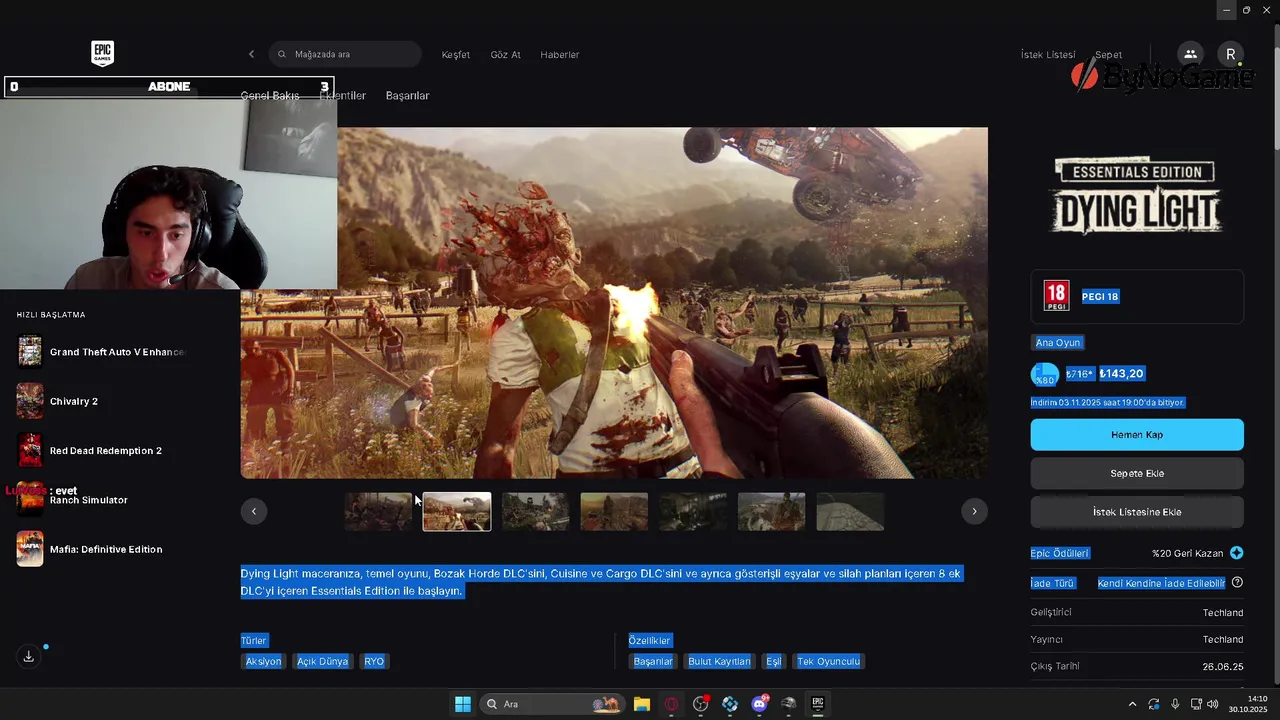1280x720 pixels.
Task: Select the highlighted second carousel thumbnail
Action: [x=457, y=511]
